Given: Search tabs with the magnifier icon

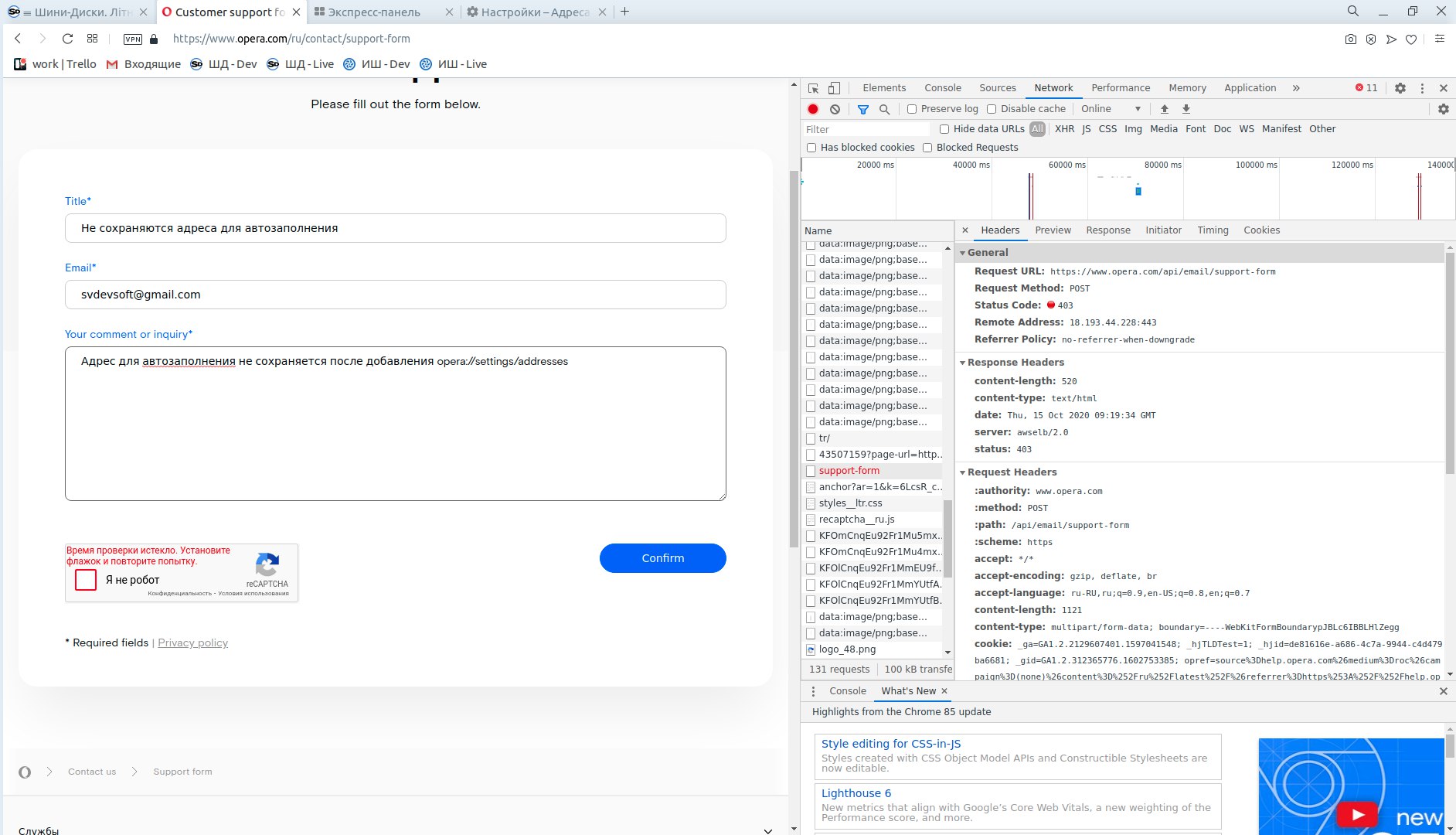Looking at the screenshot, I should point(1353,11).
